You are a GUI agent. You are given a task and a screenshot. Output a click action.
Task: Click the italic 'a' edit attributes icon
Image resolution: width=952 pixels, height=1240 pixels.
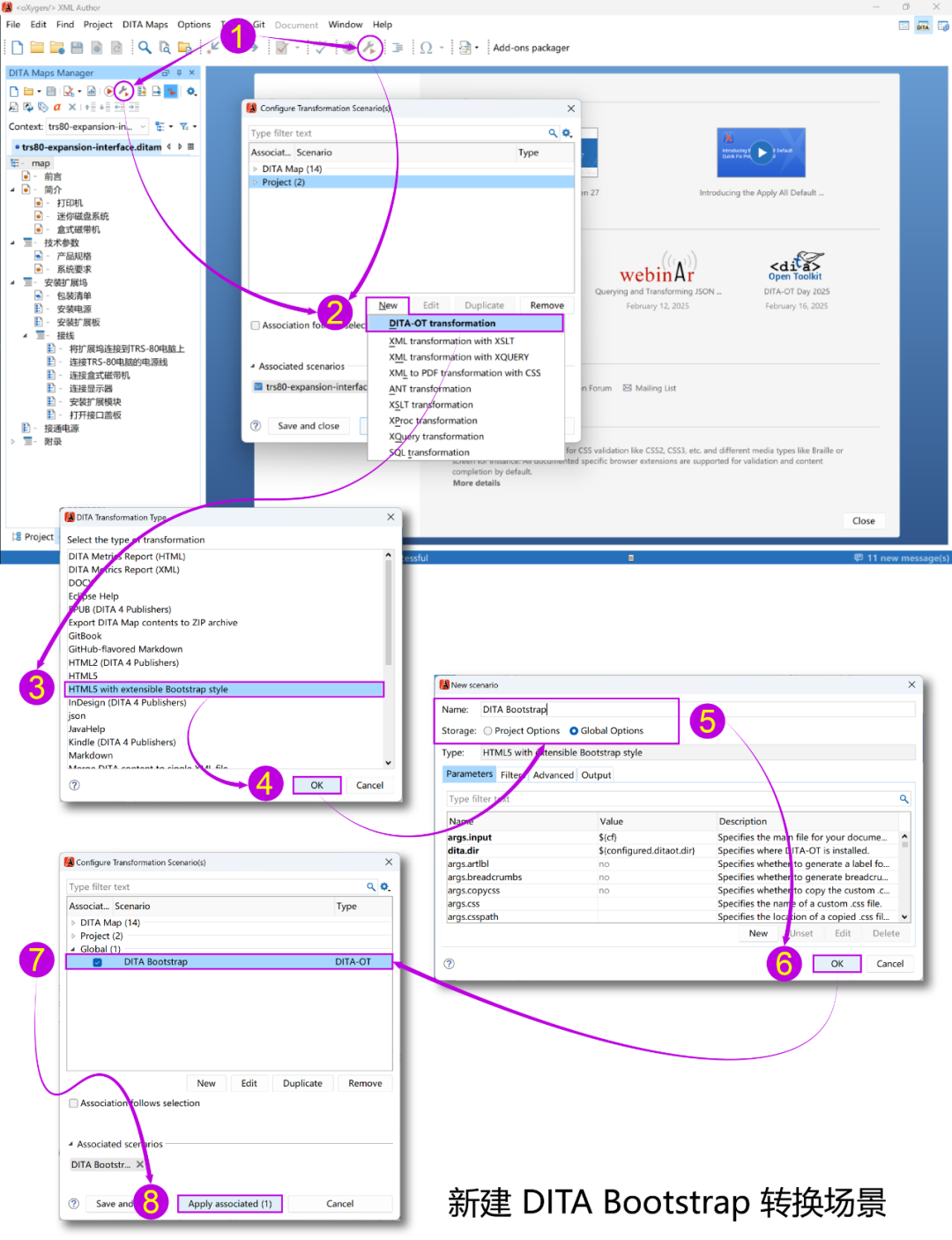tap(57, 107)
